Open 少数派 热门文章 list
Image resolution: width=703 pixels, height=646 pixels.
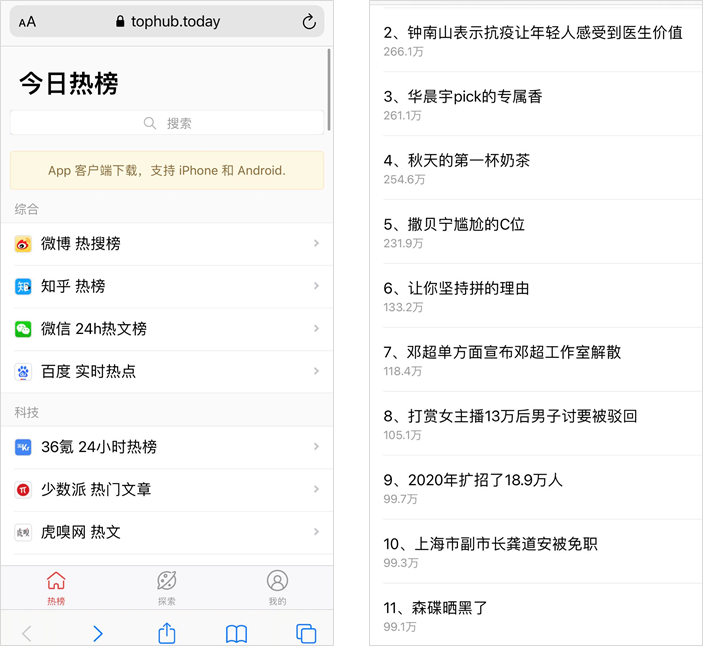point(167,490)
